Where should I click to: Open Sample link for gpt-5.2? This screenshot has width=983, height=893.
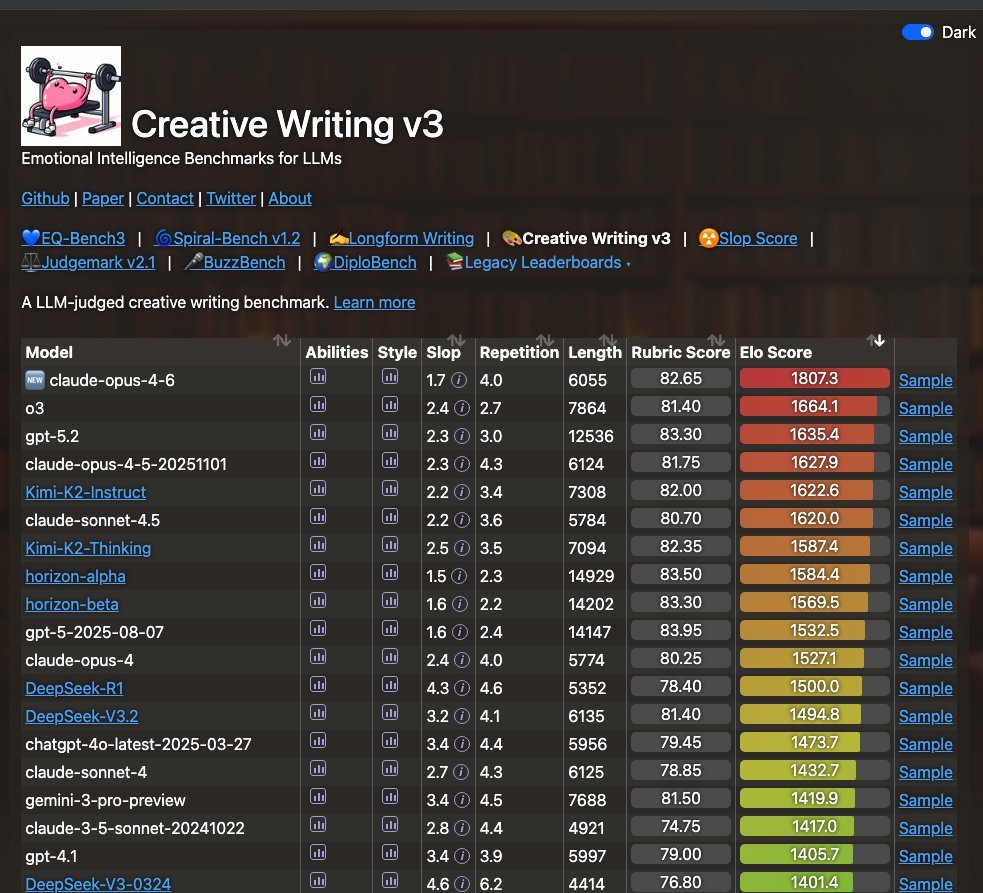pos(925,436)
